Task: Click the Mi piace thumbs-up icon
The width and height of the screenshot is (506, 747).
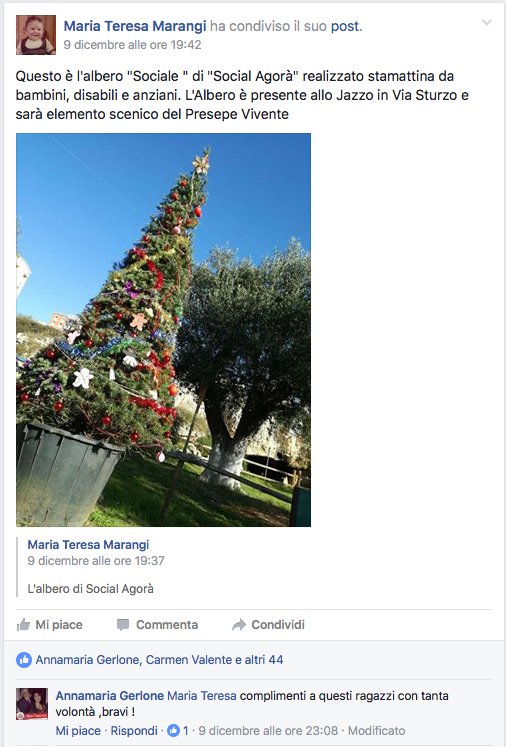Action: tap(23, 625)
